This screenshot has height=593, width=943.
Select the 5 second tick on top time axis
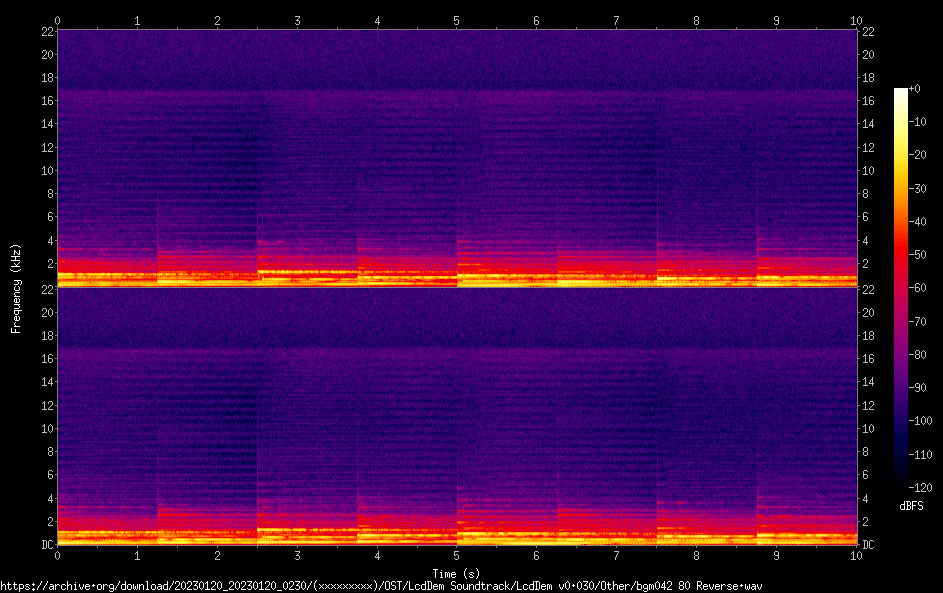(457, 20)
